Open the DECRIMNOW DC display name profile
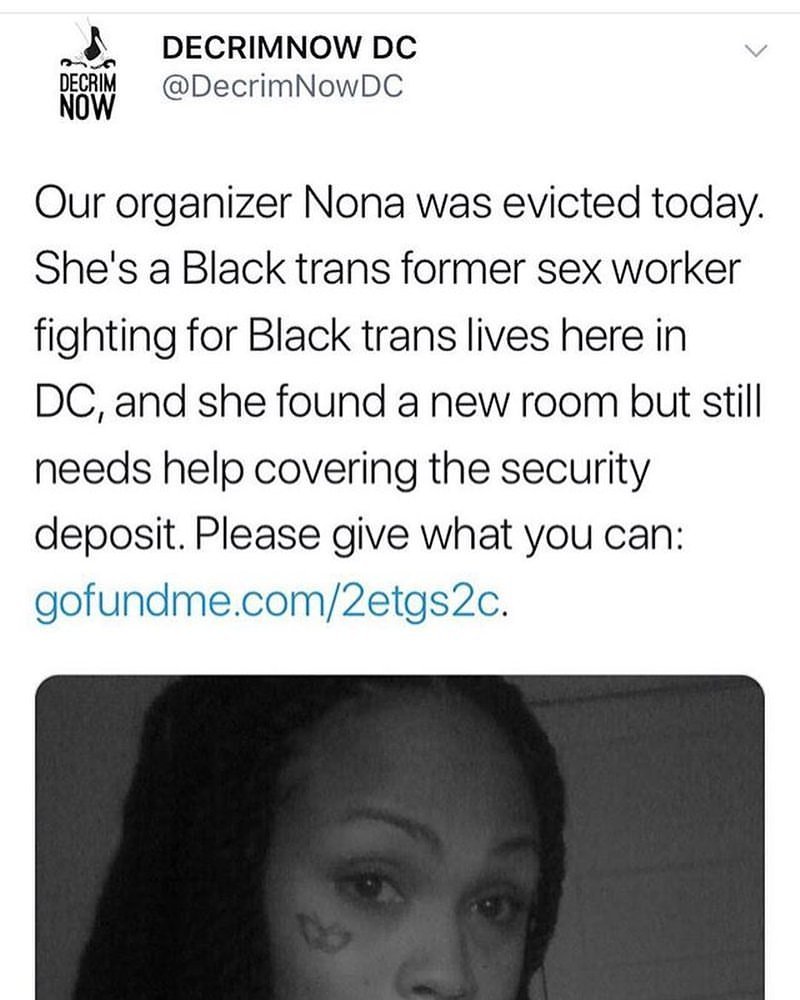Screen dimensions: 800x1000 [288, 47]
